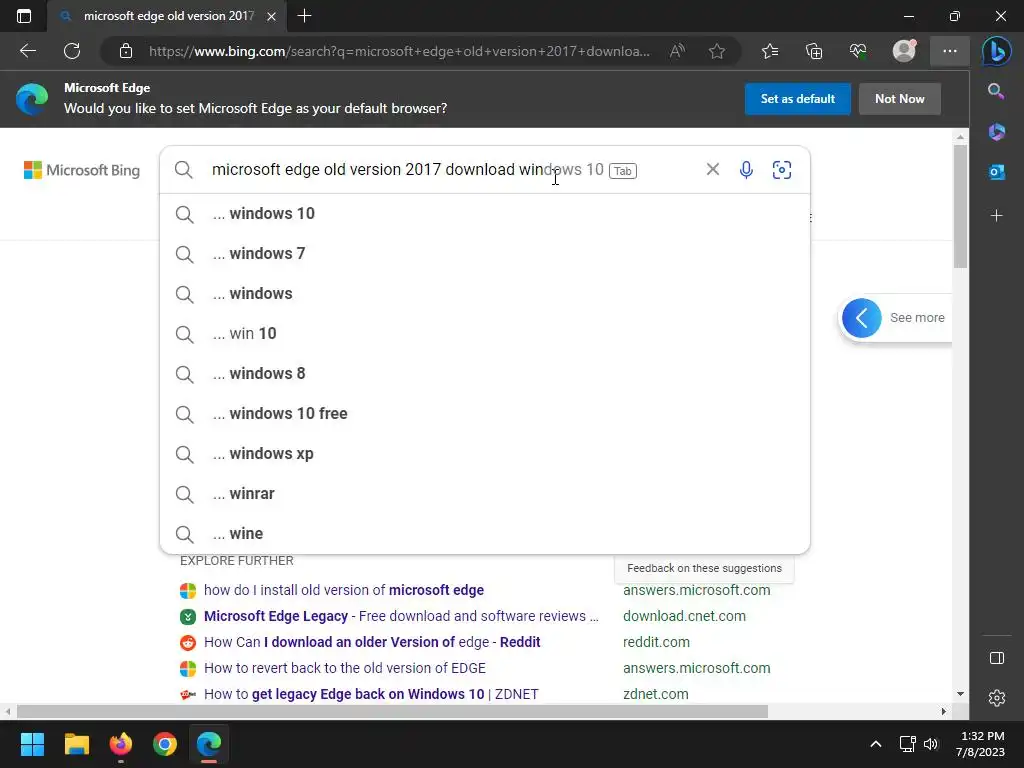Click the browser back arrow
This screenshot has width=1024, height=768.
pos(27,51)
